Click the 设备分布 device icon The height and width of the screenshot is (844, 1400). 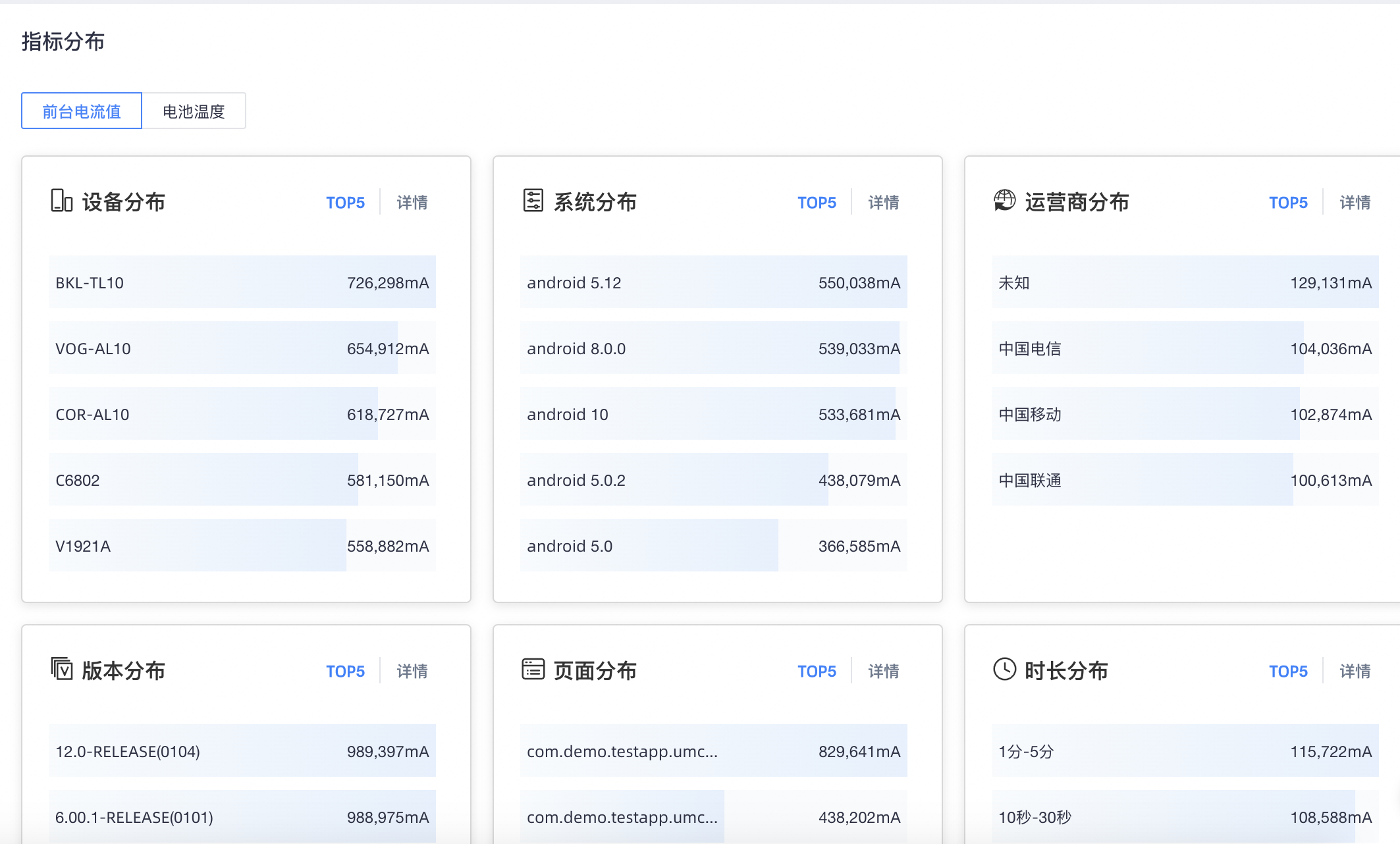tap(61, 201)
